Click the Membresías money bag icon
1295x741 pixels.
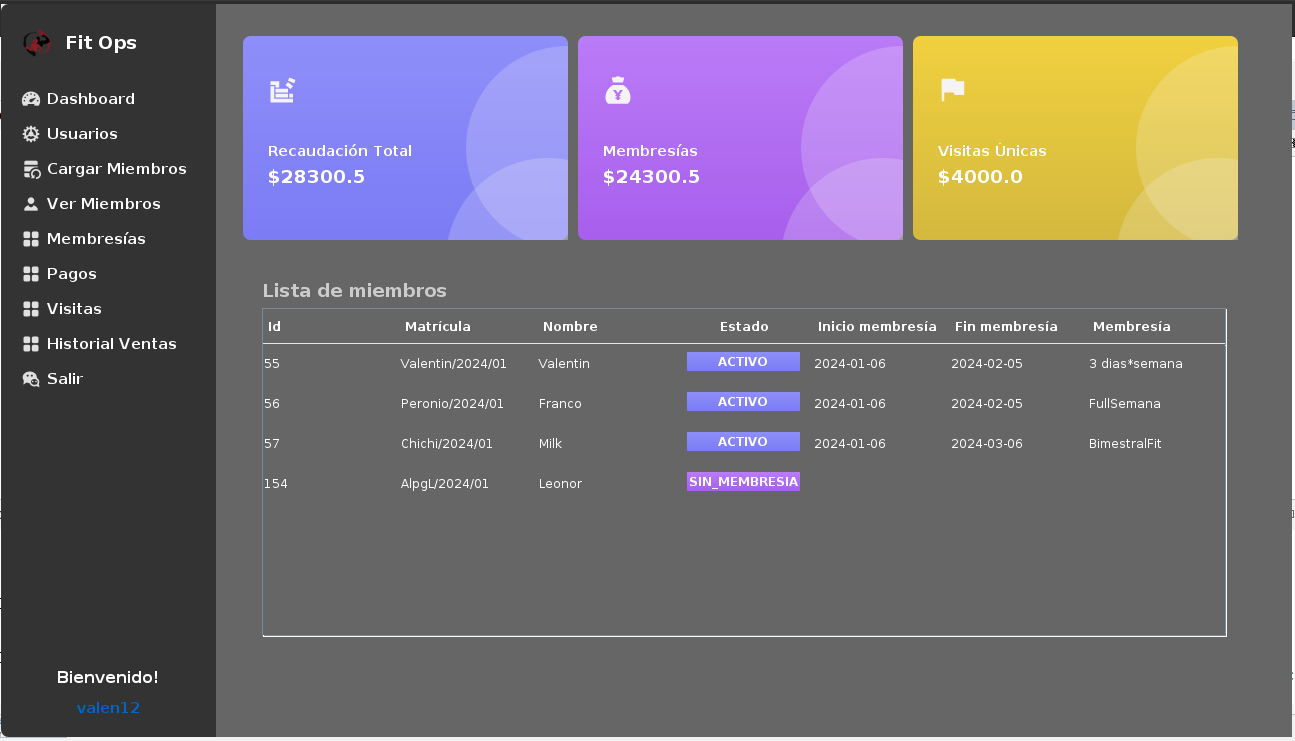[x=618, y=91]
